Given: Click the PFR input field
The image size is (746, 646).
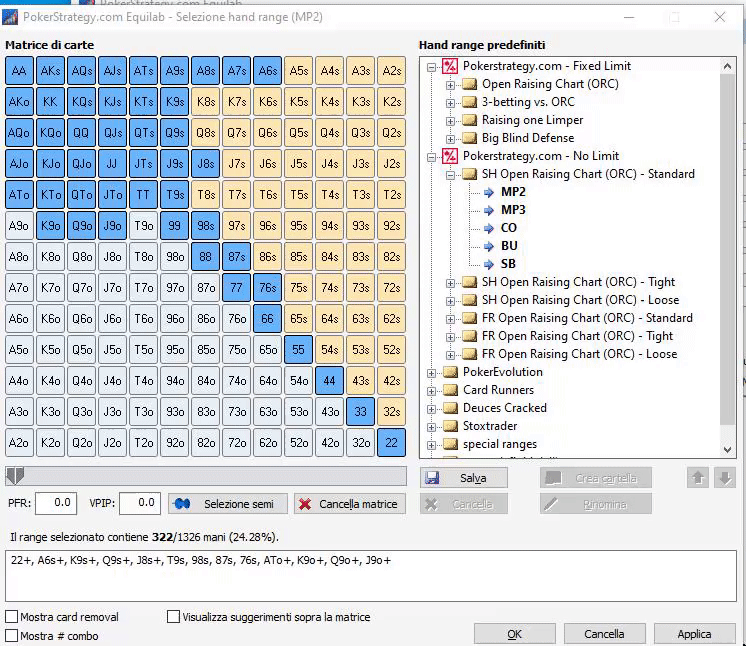Looking at the screenshot, I should 56,503.
